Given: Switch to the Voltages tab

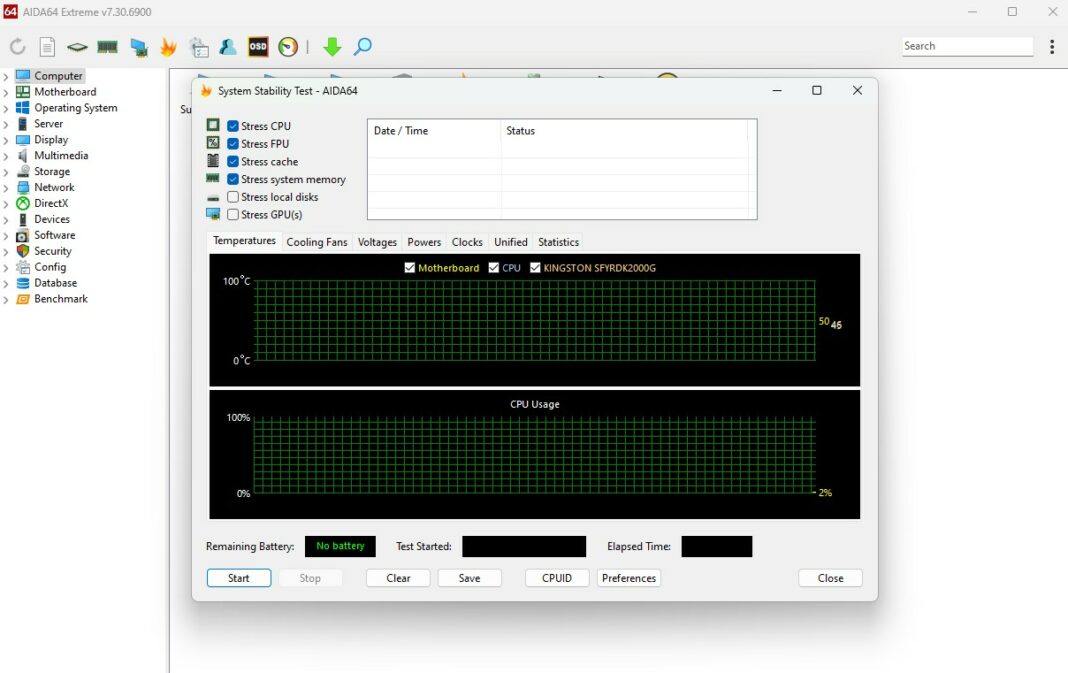Looking at the screenshot, I should click(377, 241).
